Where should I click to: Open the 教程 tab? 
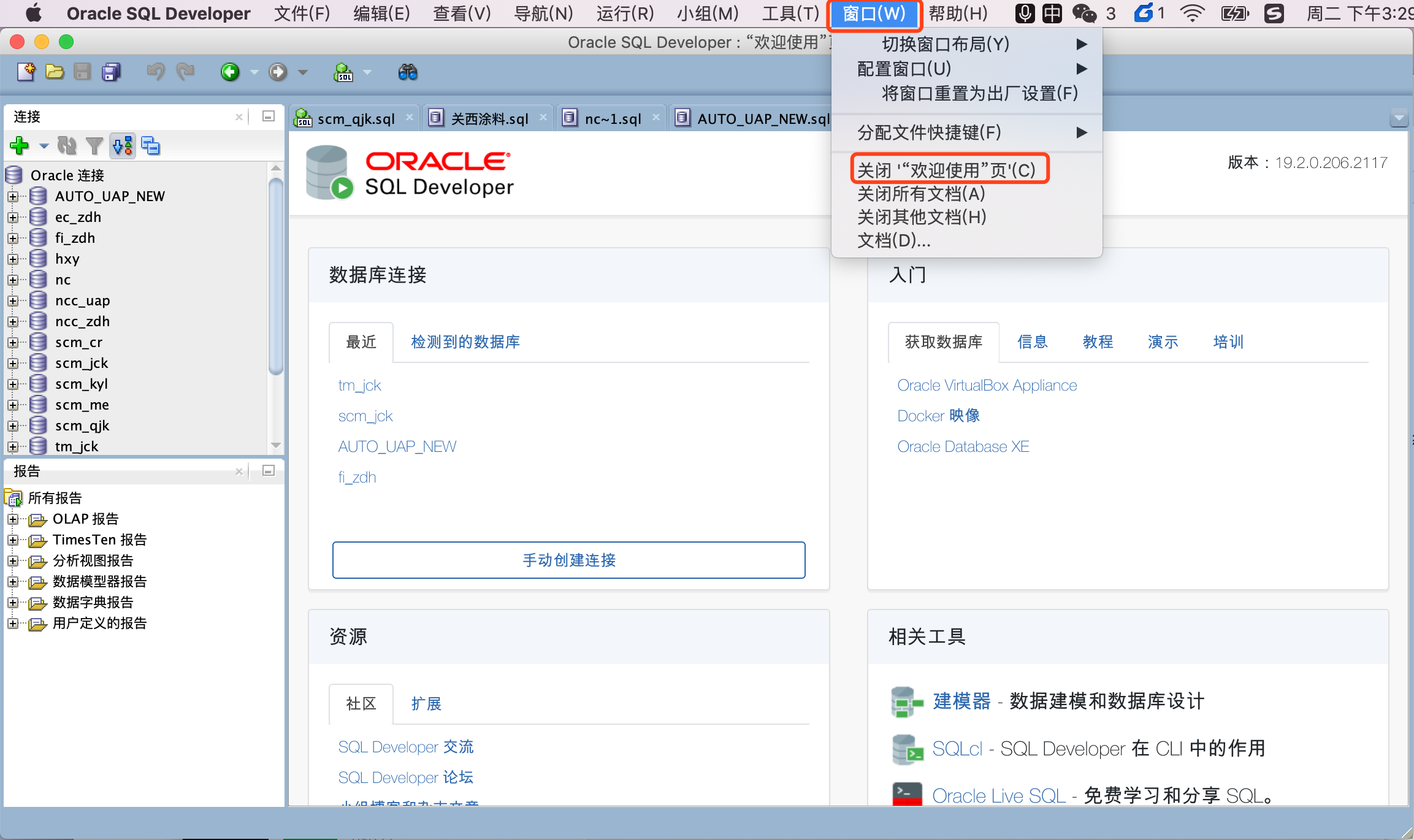[1098, 342]
